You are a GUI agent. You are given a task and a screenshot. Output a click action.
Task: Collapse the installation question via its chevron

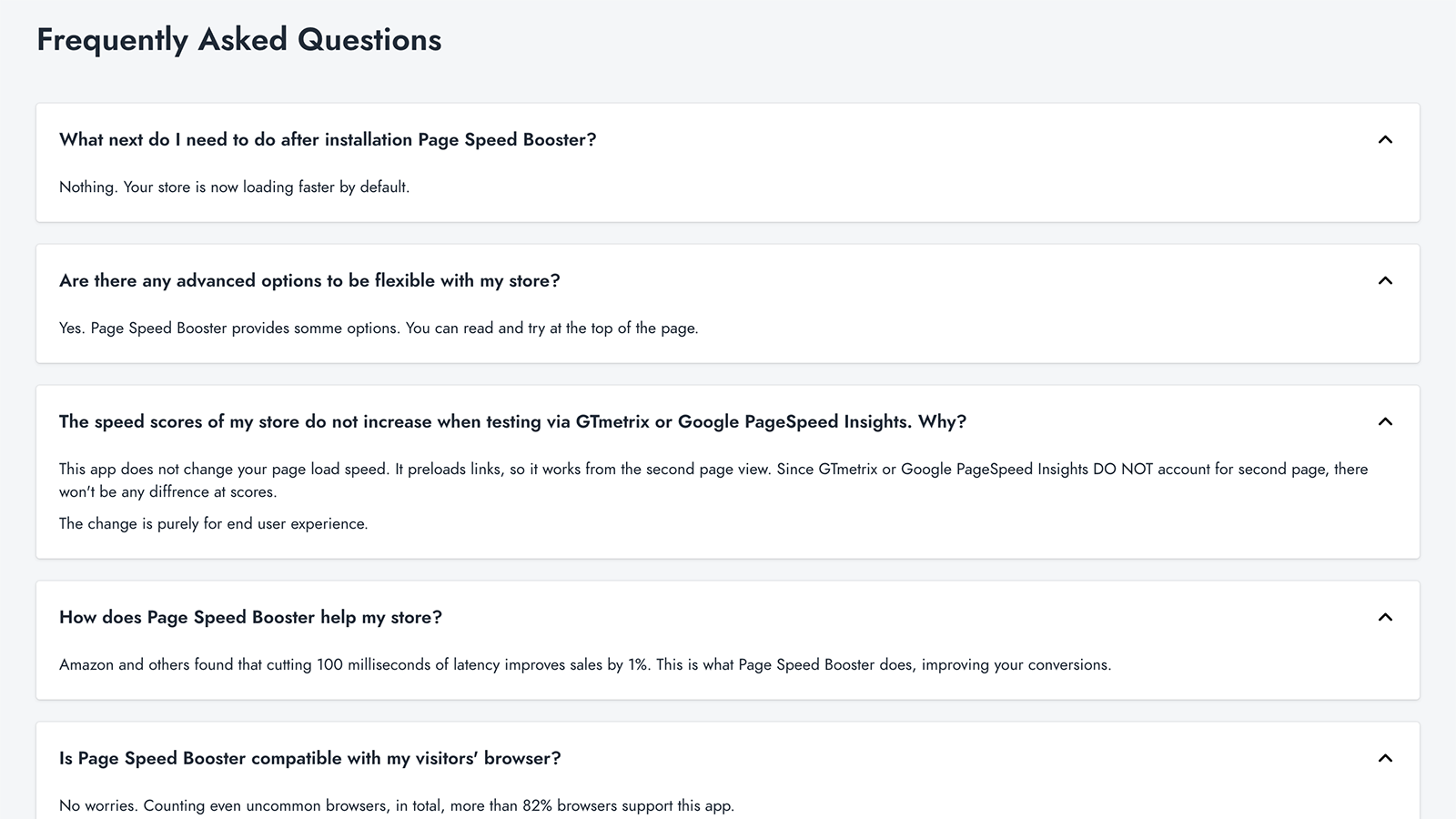point(1386,139)
